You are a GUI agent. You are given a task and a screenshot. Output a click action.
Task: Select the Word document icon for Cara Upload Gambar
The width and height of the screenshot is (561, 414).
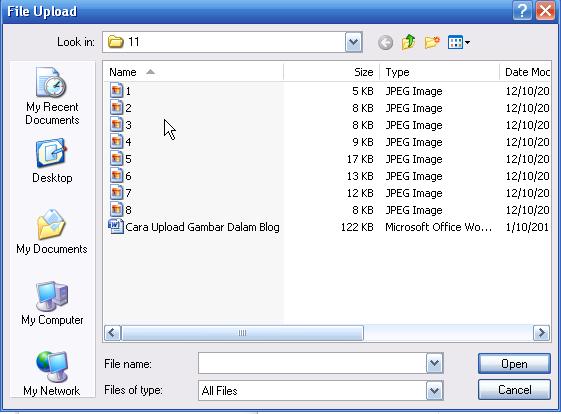tap(116, 227)
